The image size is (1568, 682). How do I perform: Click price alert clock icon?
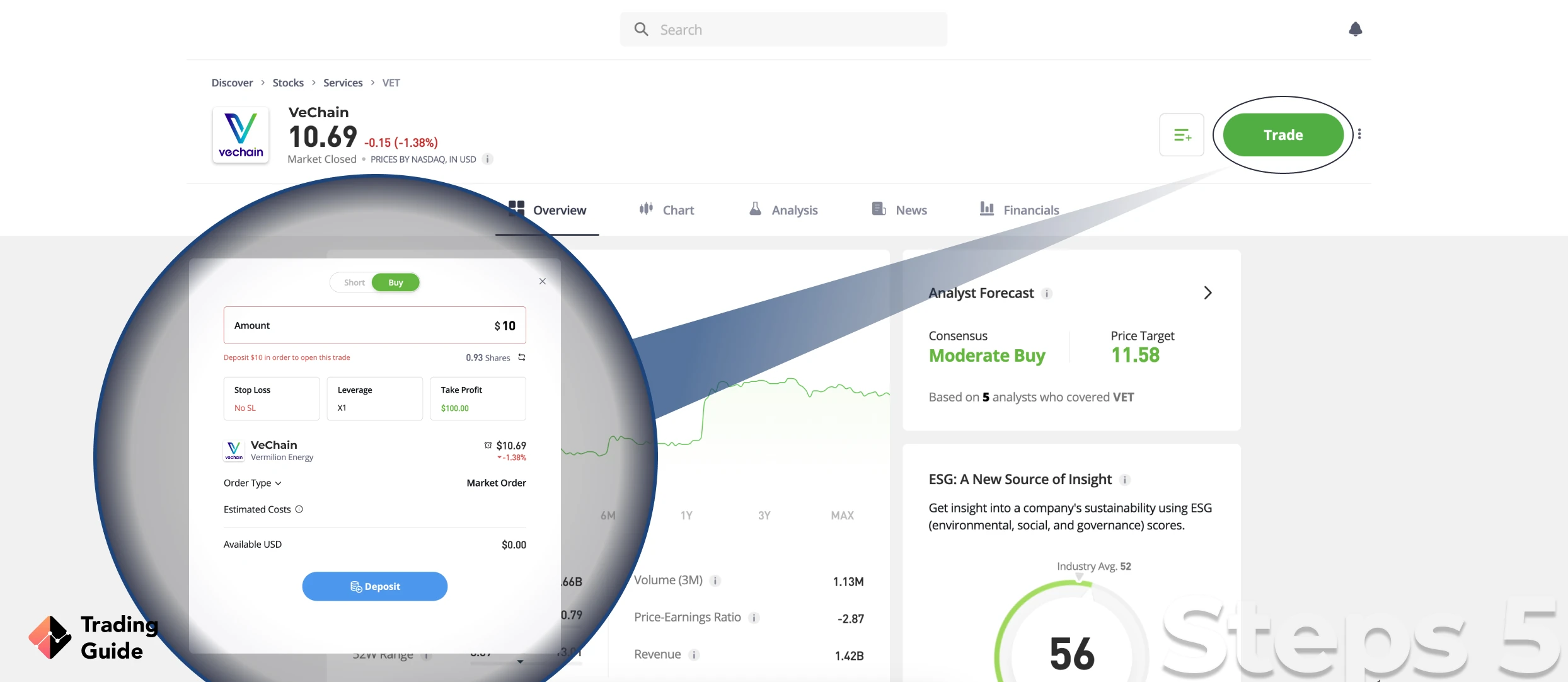488,445
